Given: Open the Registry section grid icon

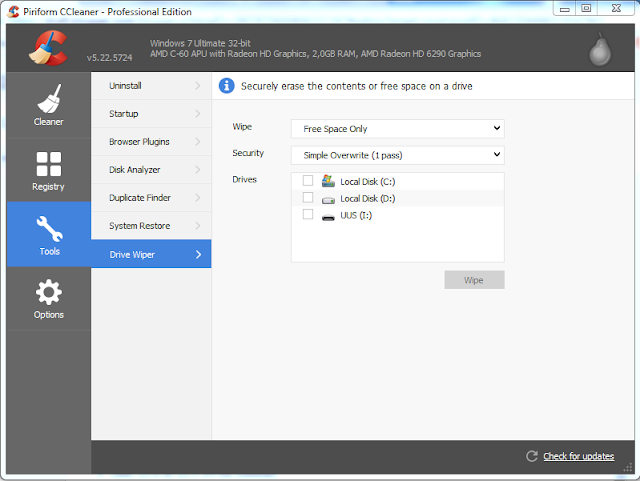Looking at the screenshot, I should 48,164.
